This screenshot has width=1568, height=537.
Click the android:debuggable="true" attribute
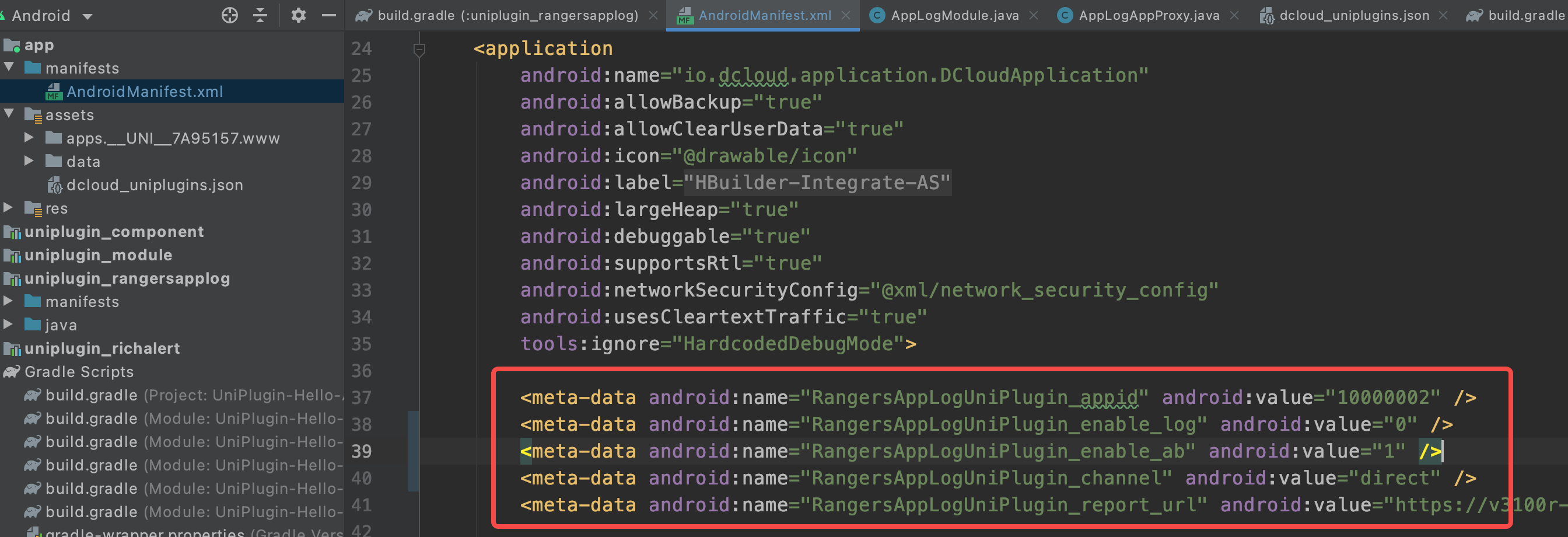(x=664, y=236)
